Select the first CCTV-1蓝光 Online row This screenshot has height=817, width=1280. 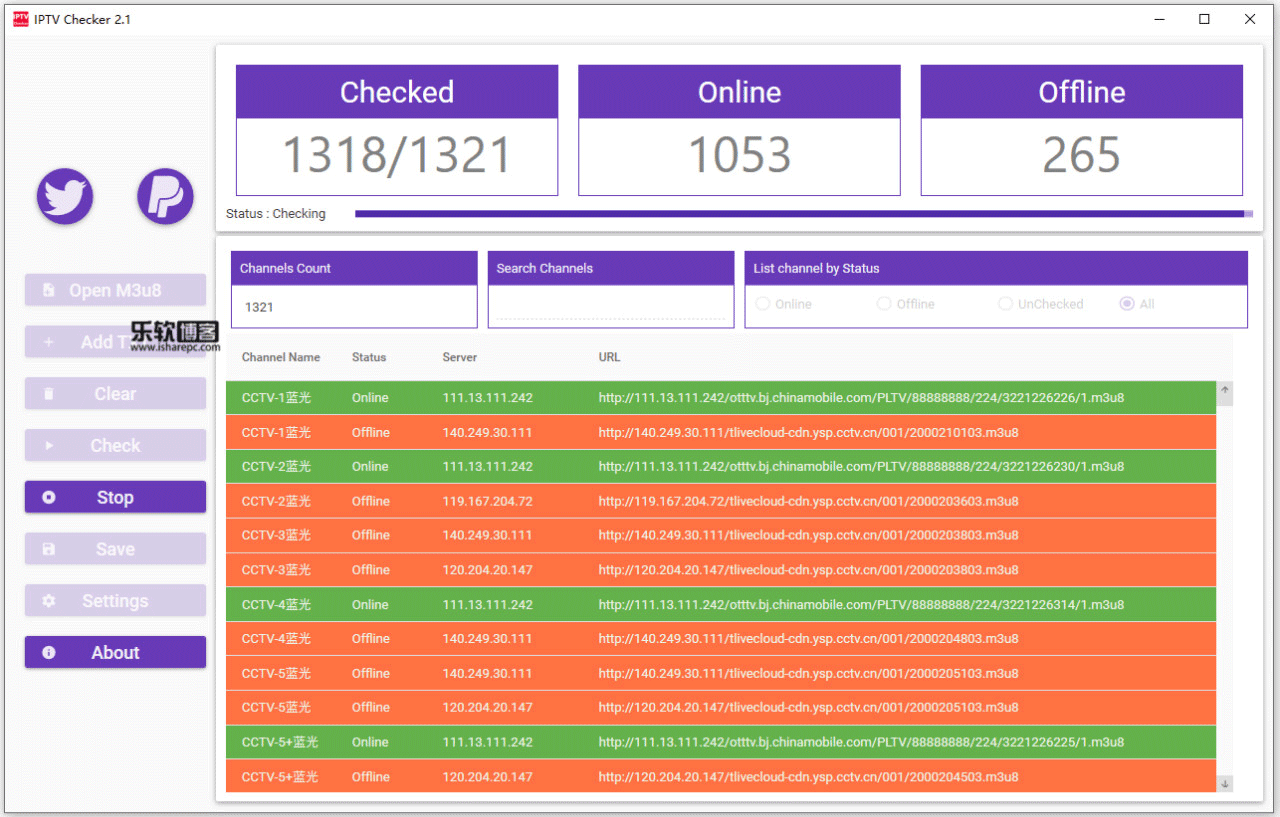[721, 398]
